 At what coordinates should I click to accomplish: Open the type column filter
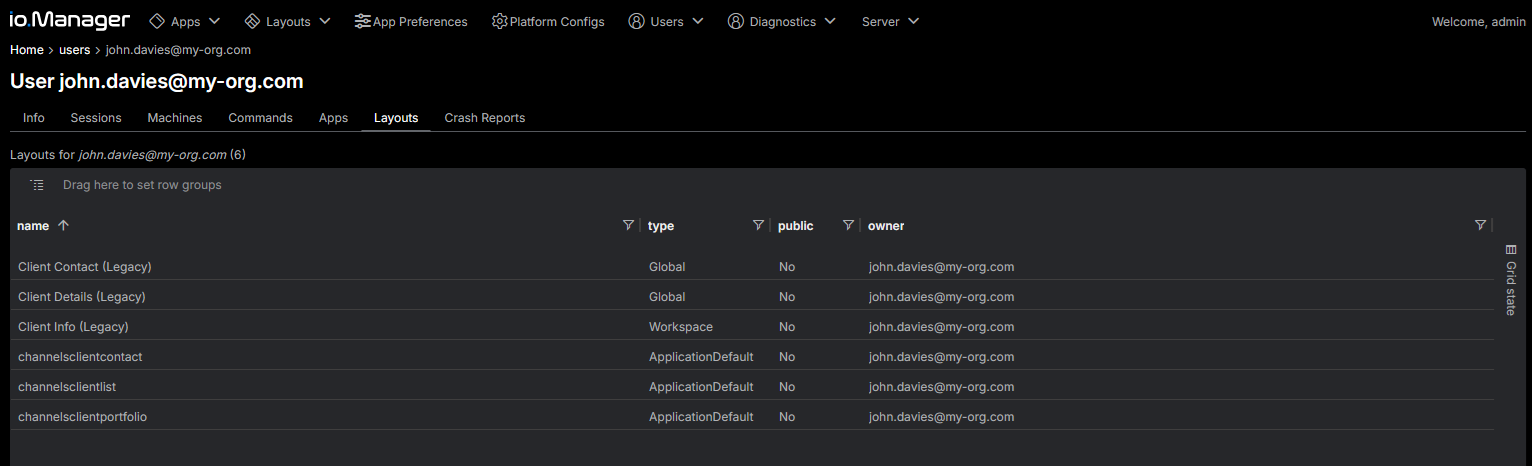click(758, 226)
